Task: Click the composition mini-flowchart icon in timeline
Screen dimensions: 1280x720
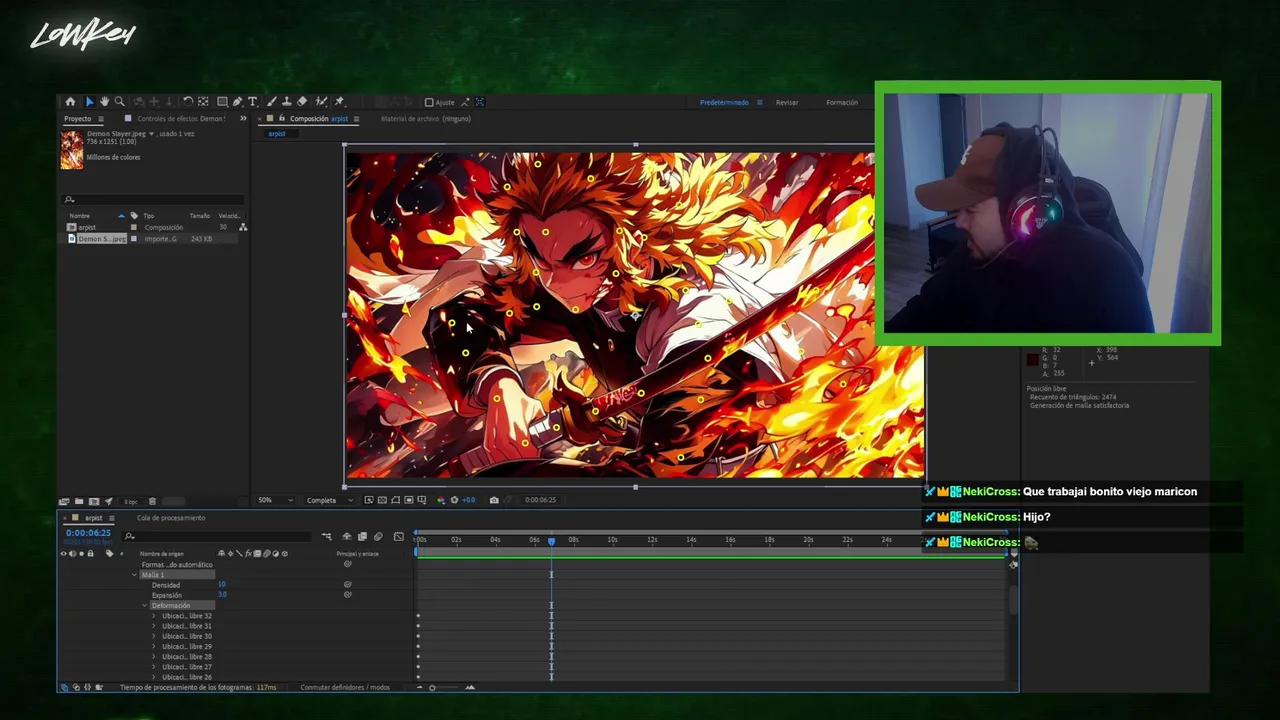Action: point(327,537)
